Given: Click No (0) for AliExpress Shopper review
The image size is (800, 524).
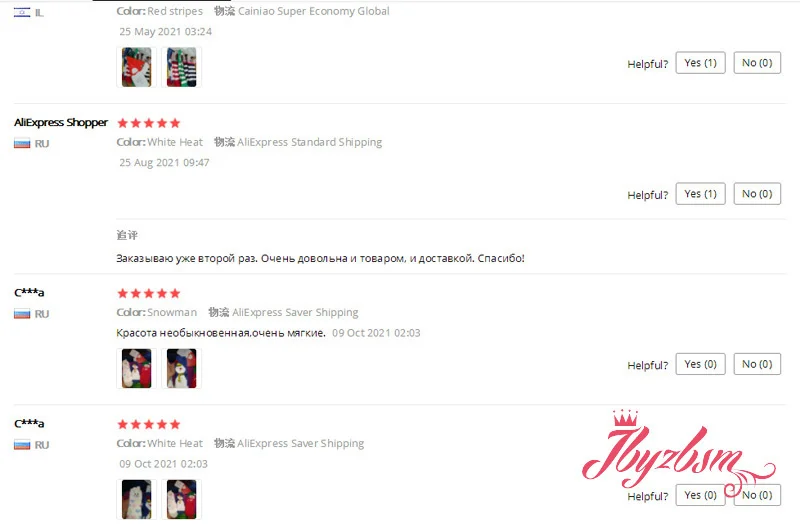Looking at the screenshot, I should point(757,194).
